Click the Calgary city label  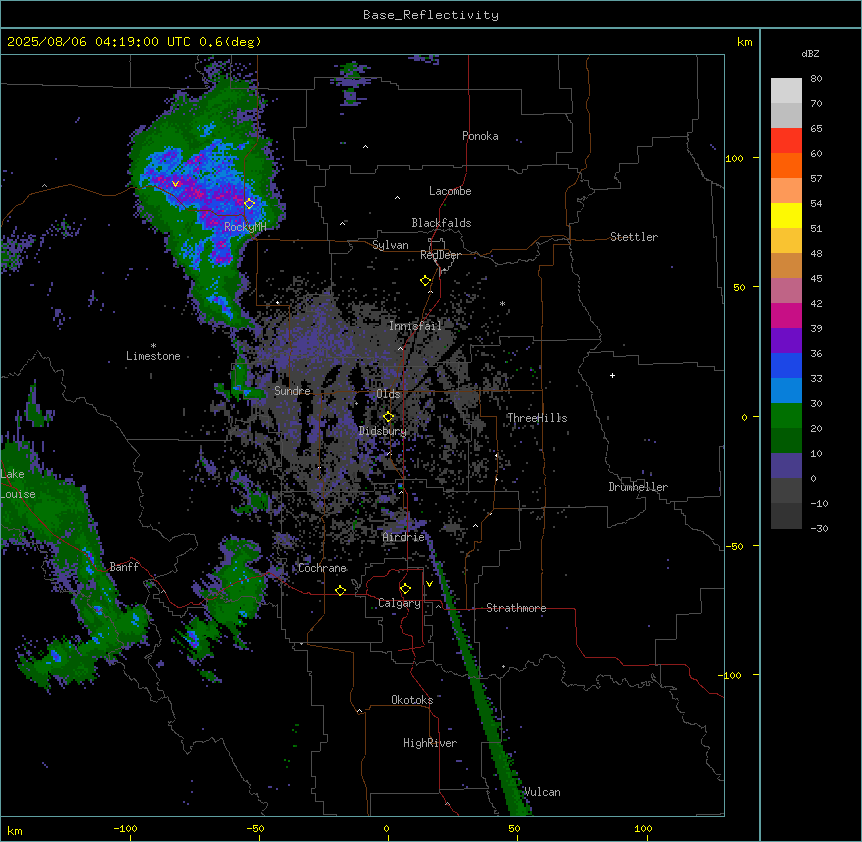[x=399, y=603]
